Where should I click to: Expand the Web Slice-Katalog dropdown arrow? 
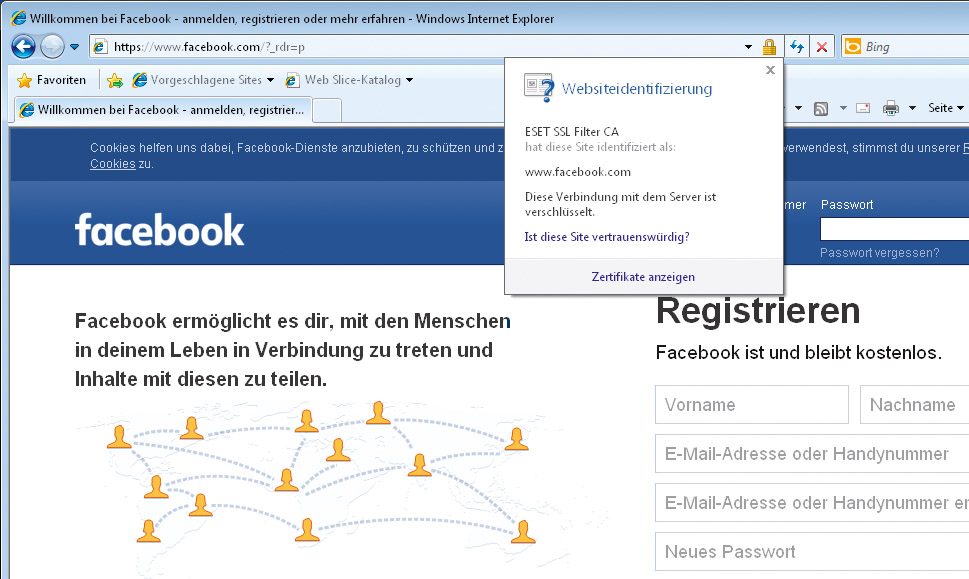coord(409,80)
